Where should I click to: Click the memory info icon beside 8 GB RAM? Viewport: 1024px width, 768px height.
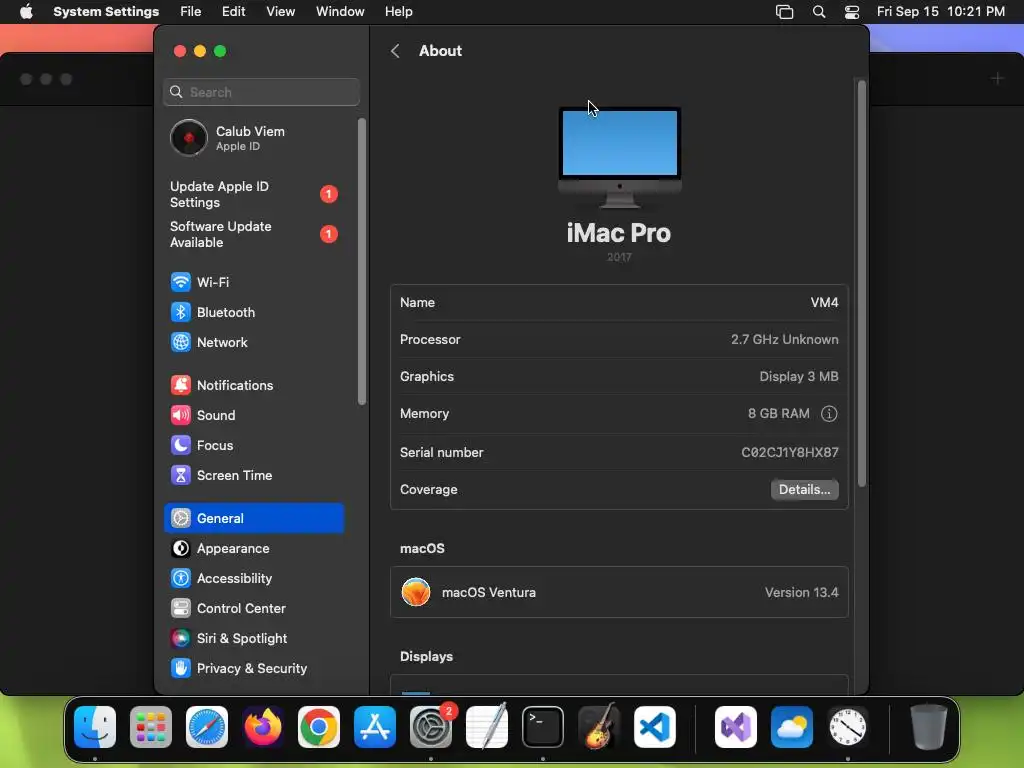829,413
